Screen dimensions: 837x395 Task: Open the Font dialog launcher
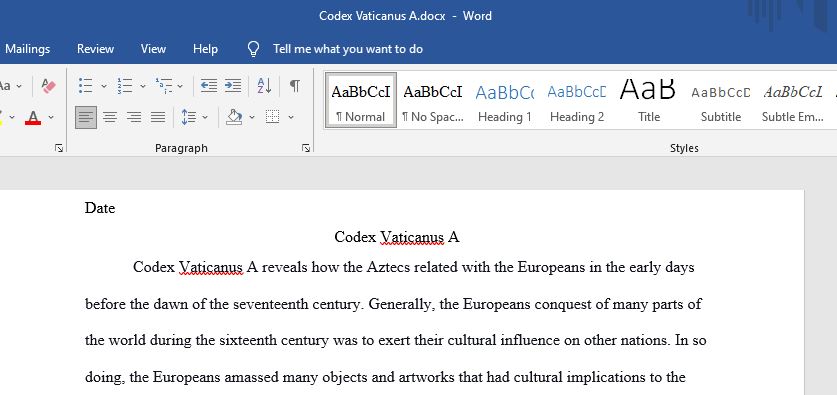click(x=59, y=148)
